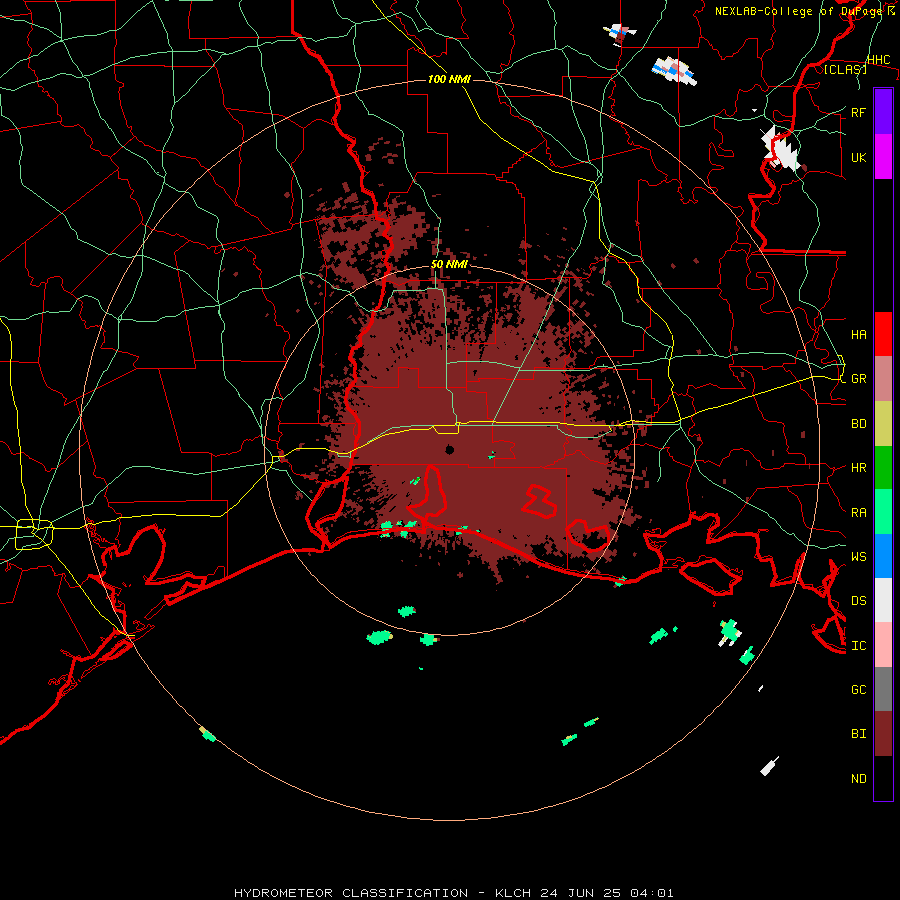This screenshot has height=900, width=900.
Task: Click the 'WS' legend label
Action: coord(858,556)
